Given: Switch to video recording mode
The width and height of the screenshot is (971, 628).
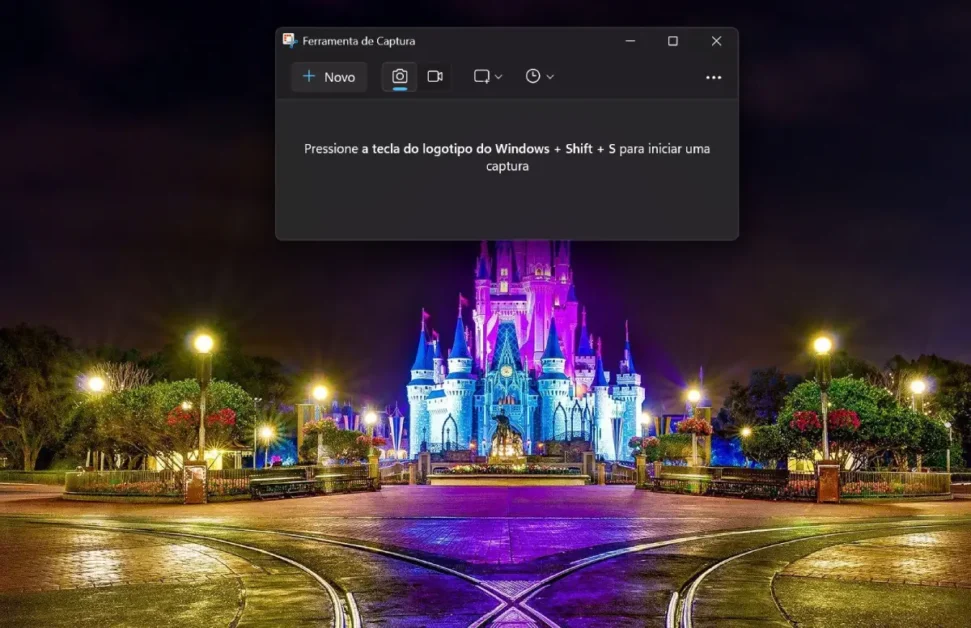Looking at the screenshot, I should pos(435,77).
